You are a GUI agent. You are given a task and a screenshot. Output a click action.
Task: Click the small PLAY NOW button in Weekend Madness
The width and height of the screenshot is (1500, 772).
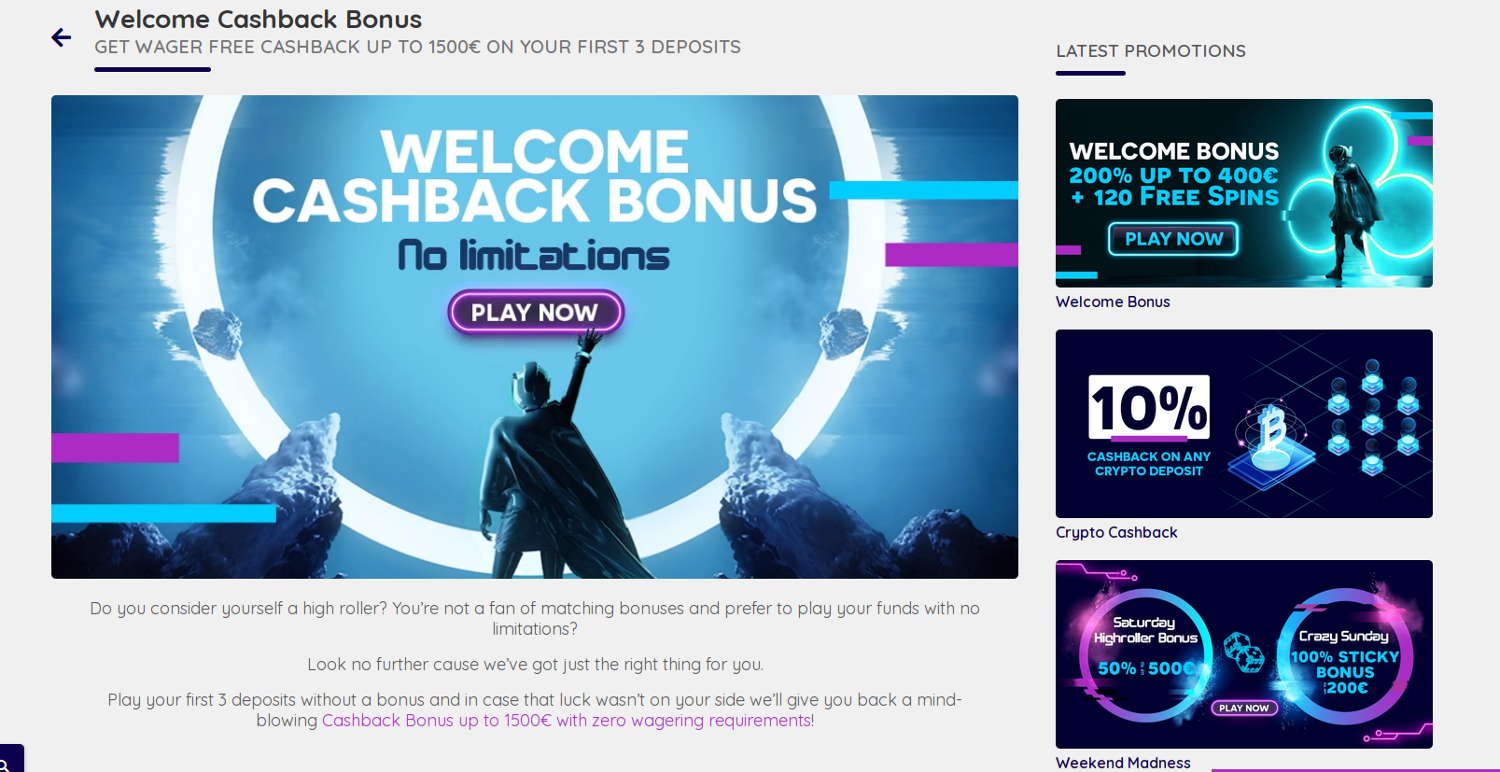click(1244, 708)
